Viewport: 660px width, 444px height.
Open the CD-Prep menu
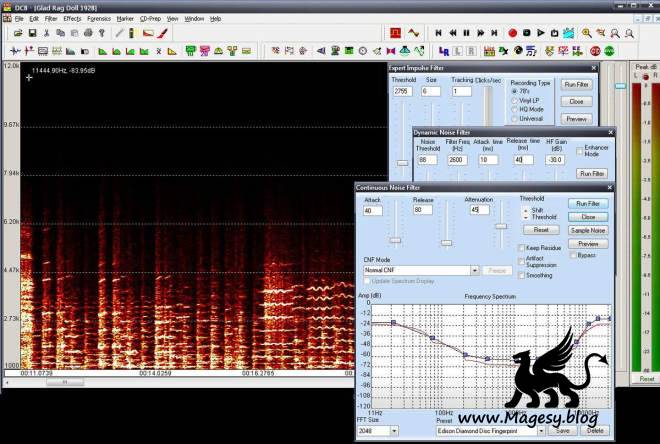pyautogui.click(x=150, y=19)
